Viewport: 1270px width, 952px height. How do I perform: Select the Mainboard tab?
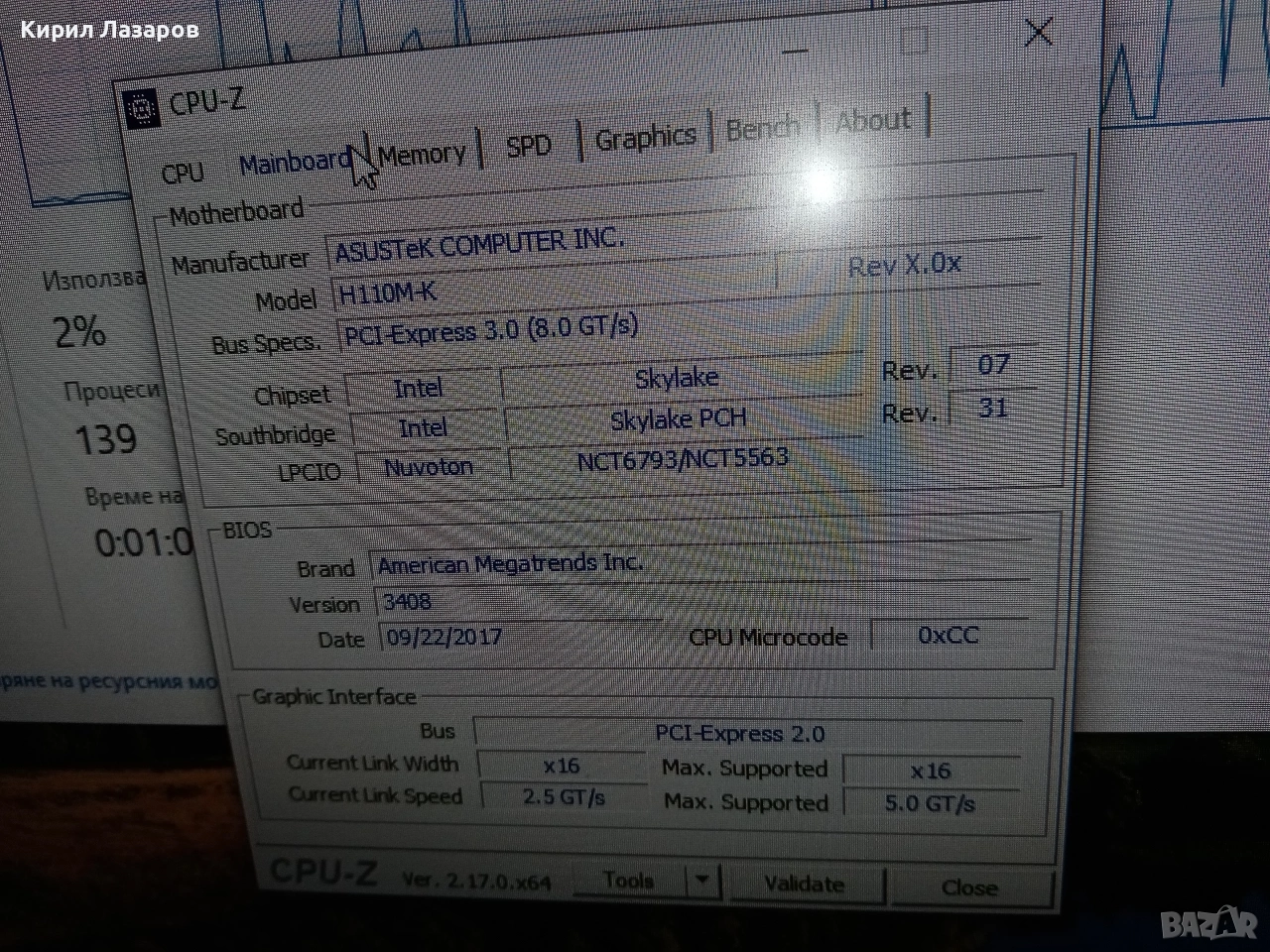pos(294,162)
